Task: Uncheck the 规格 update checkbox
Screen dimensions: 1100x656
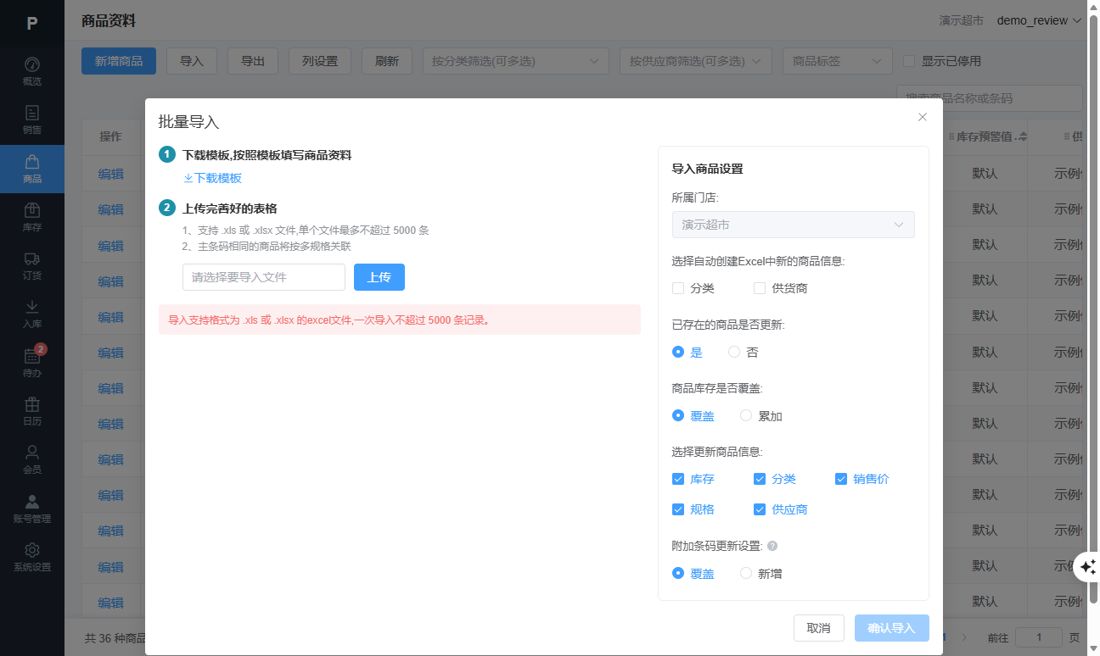Action: tap(678, 509)
